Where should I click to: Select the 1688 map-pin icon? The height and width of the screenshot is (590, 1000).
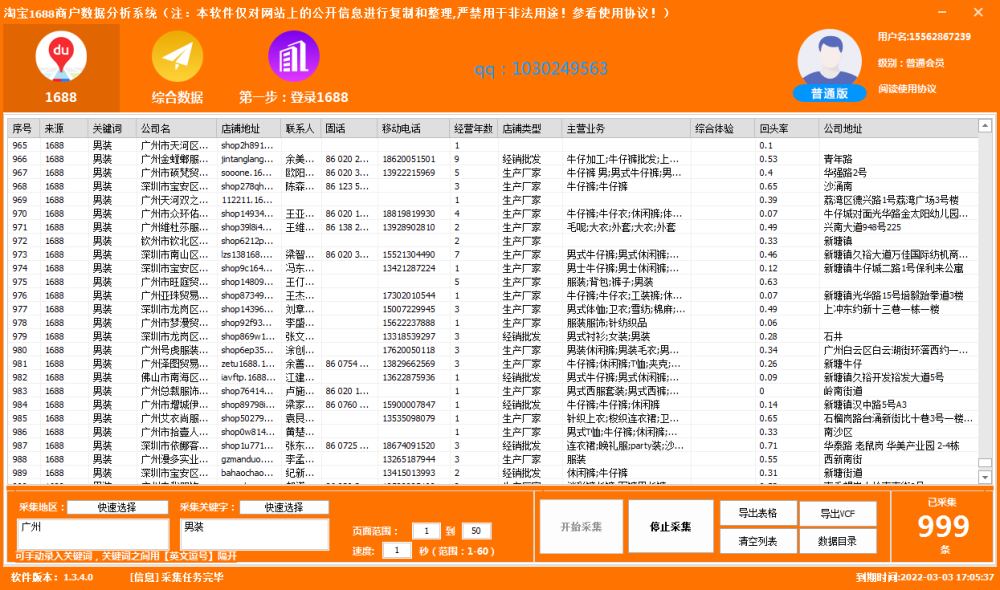coord(61,58)
